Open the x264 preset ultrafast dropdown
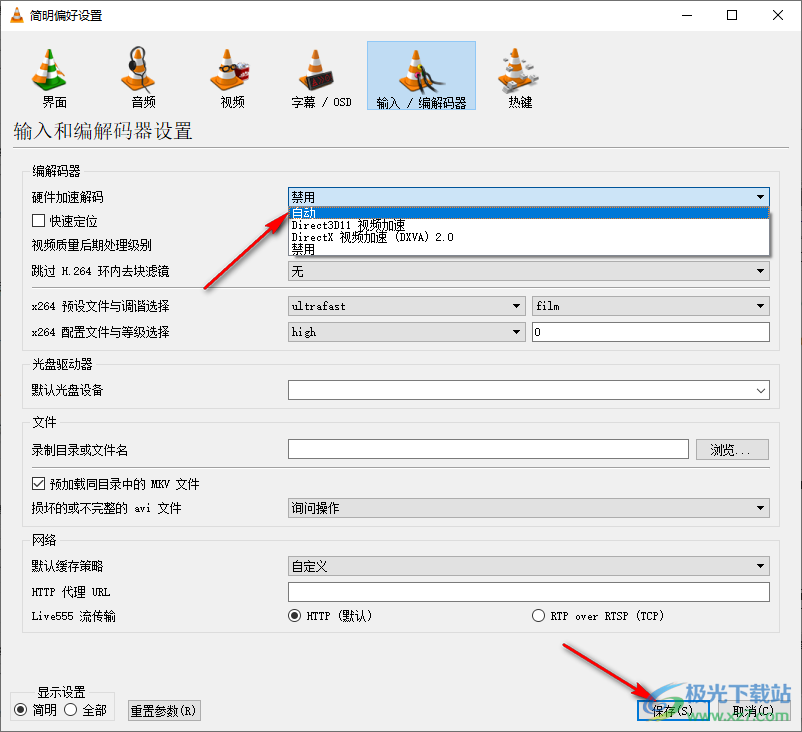This screenshot has height=732, width=802. pos(407,306)
